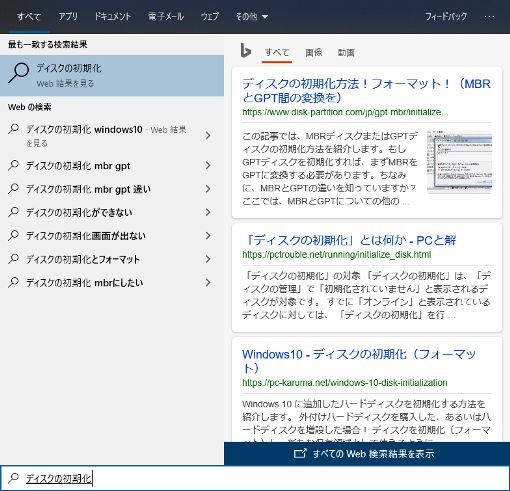Click description text of pctrouble.net result
This screenshot has width=510, height=491.
coord(366,295)
